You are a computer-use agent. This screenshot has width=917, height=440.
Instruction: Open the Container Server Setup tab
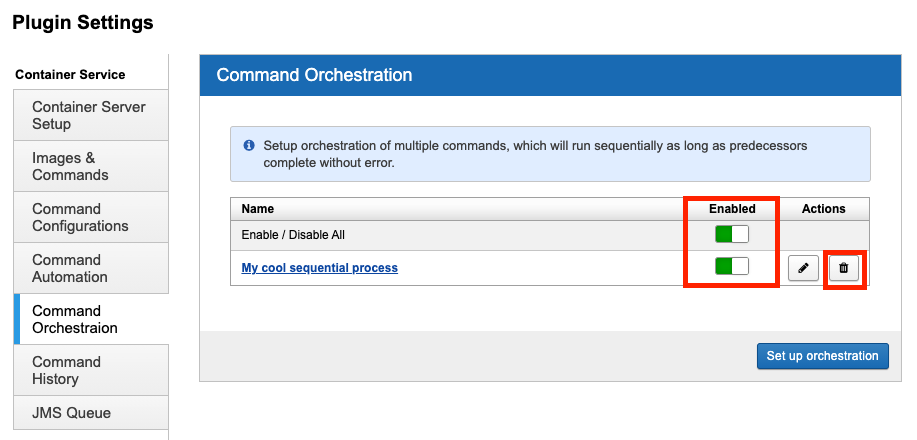pyautogui.click(x=89, y=115)
